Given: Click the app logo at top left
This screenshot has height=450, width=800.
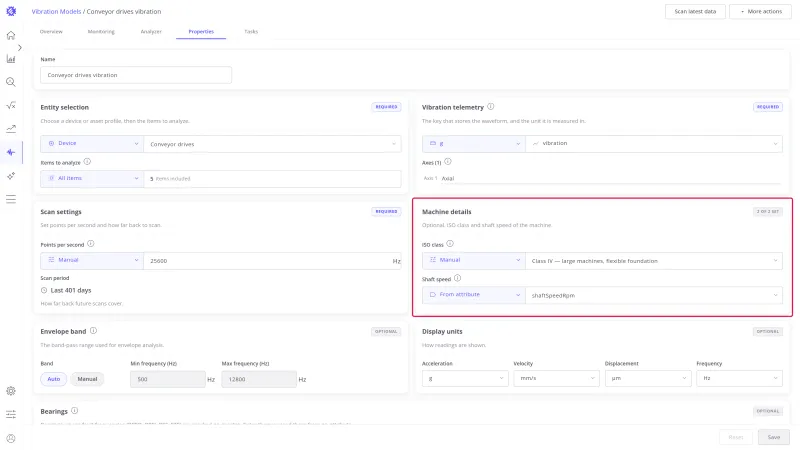Looking at the screenshot, I should [x=11, y=11].
